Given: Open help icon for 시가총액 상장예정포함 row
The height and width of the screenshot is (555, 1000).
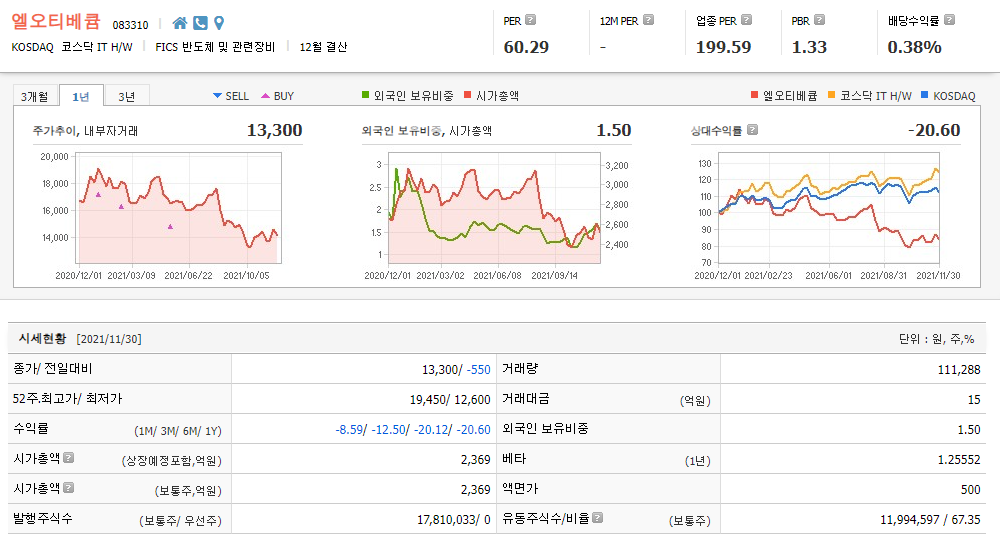Looking at the screenshot, I should [x=69, y=457].
